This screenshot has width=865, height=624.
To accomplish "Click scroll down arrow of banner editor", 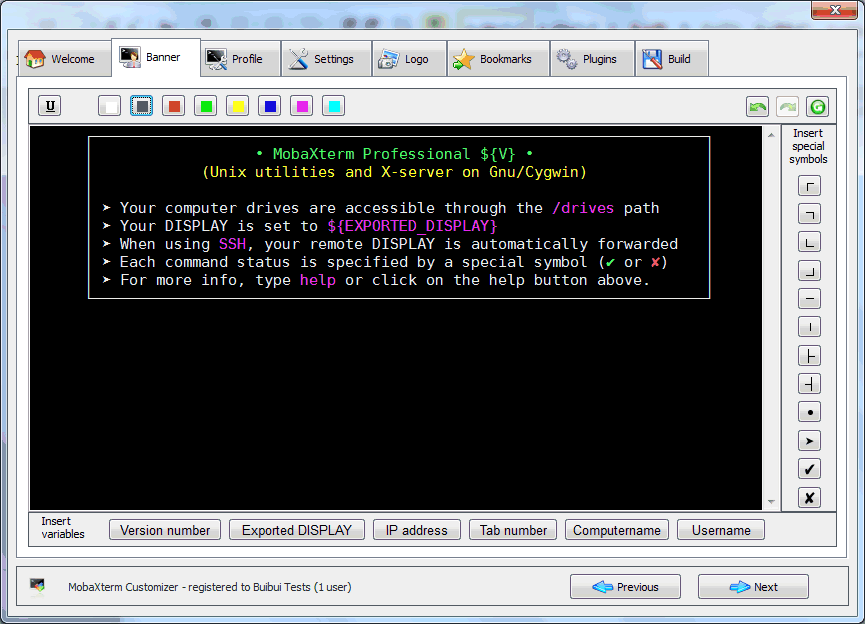I will 771,502.
